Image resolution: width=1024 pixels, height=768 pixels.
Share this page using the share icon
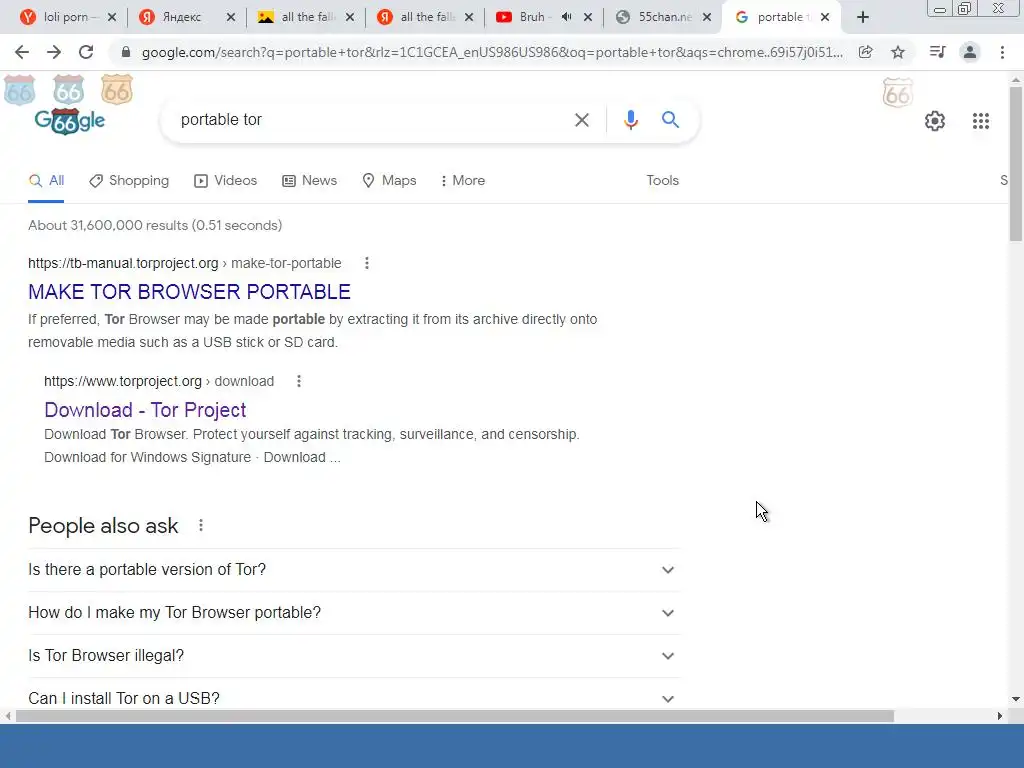point(865,52)
